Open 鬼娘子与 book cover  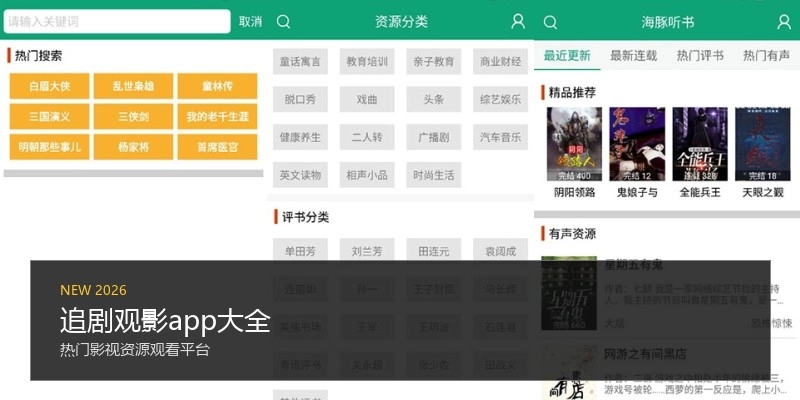pyautogui.click(x=637, y=144)
